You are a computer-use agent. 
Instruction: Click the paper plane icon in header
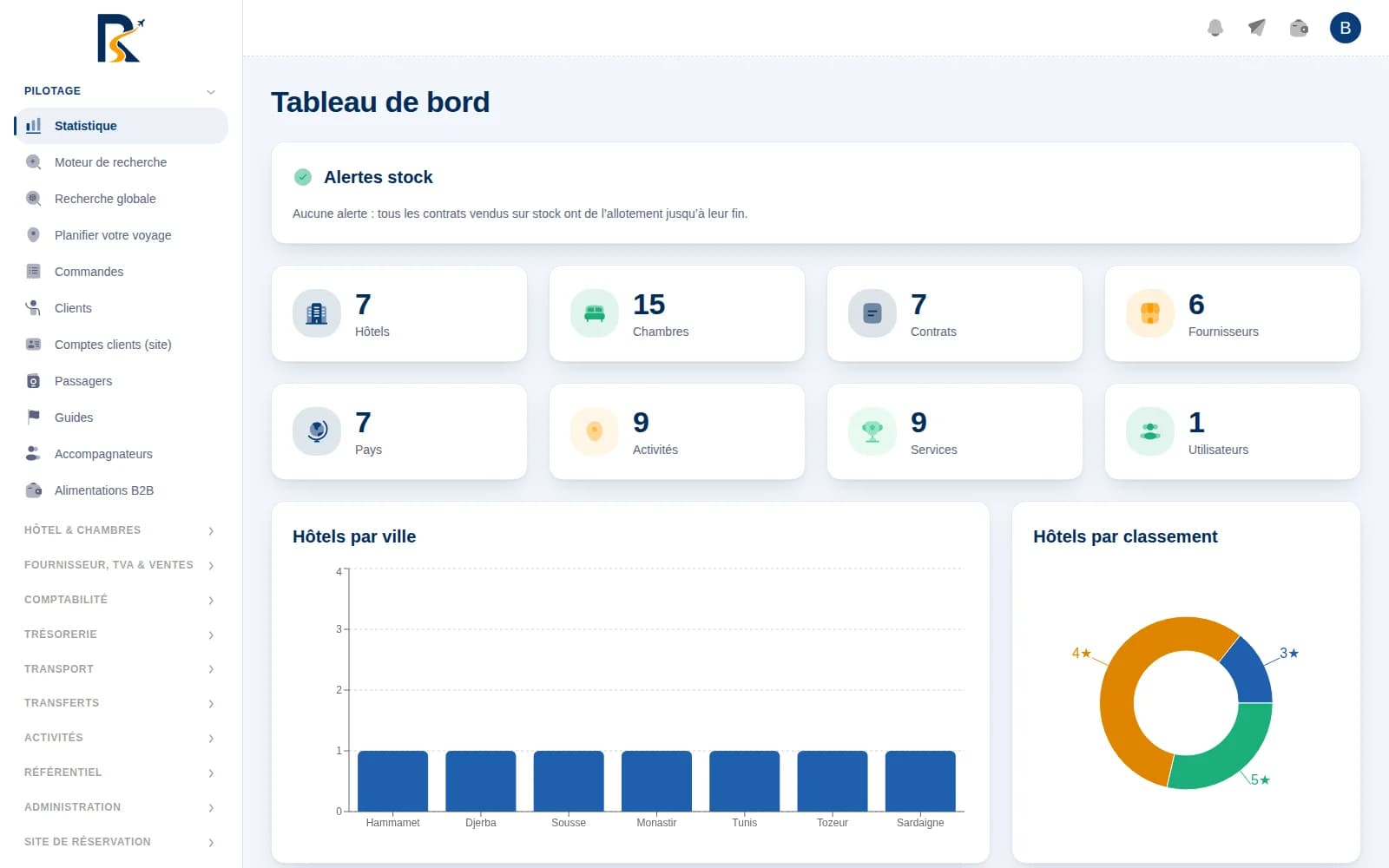[1257, 28]
